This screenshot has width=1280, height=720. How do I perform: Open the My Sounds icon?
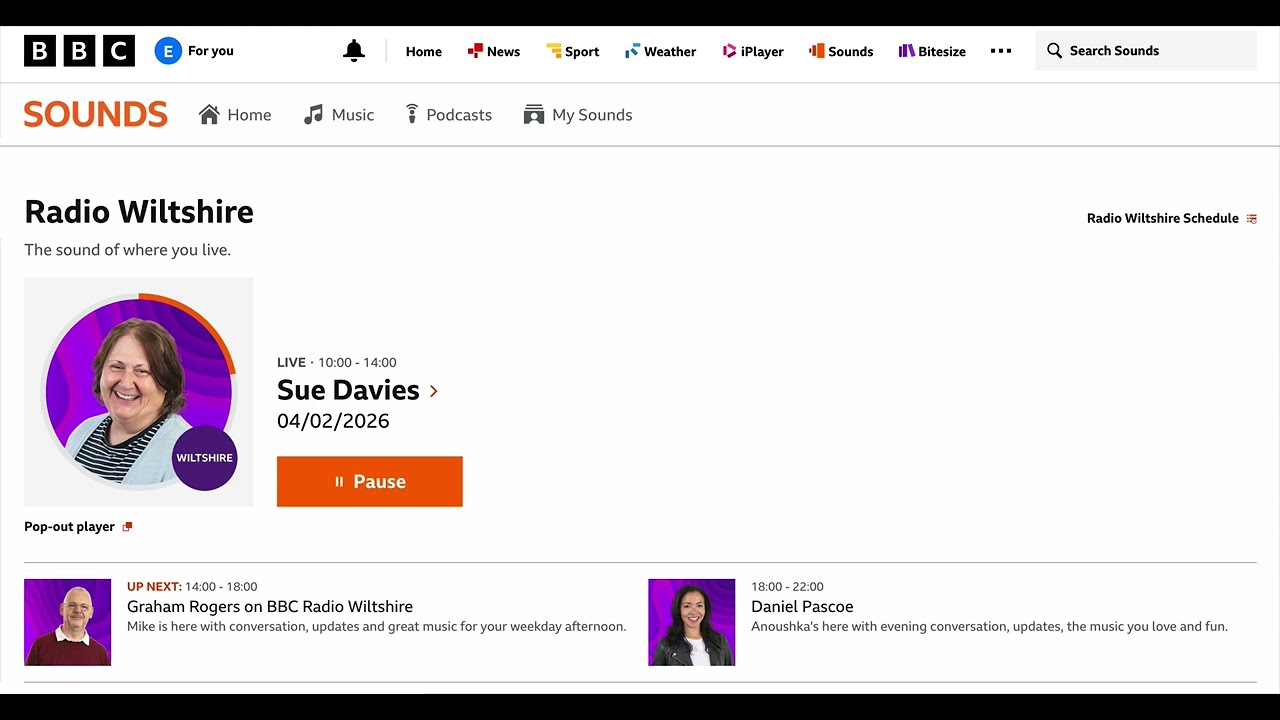click(x=534, y=115)
